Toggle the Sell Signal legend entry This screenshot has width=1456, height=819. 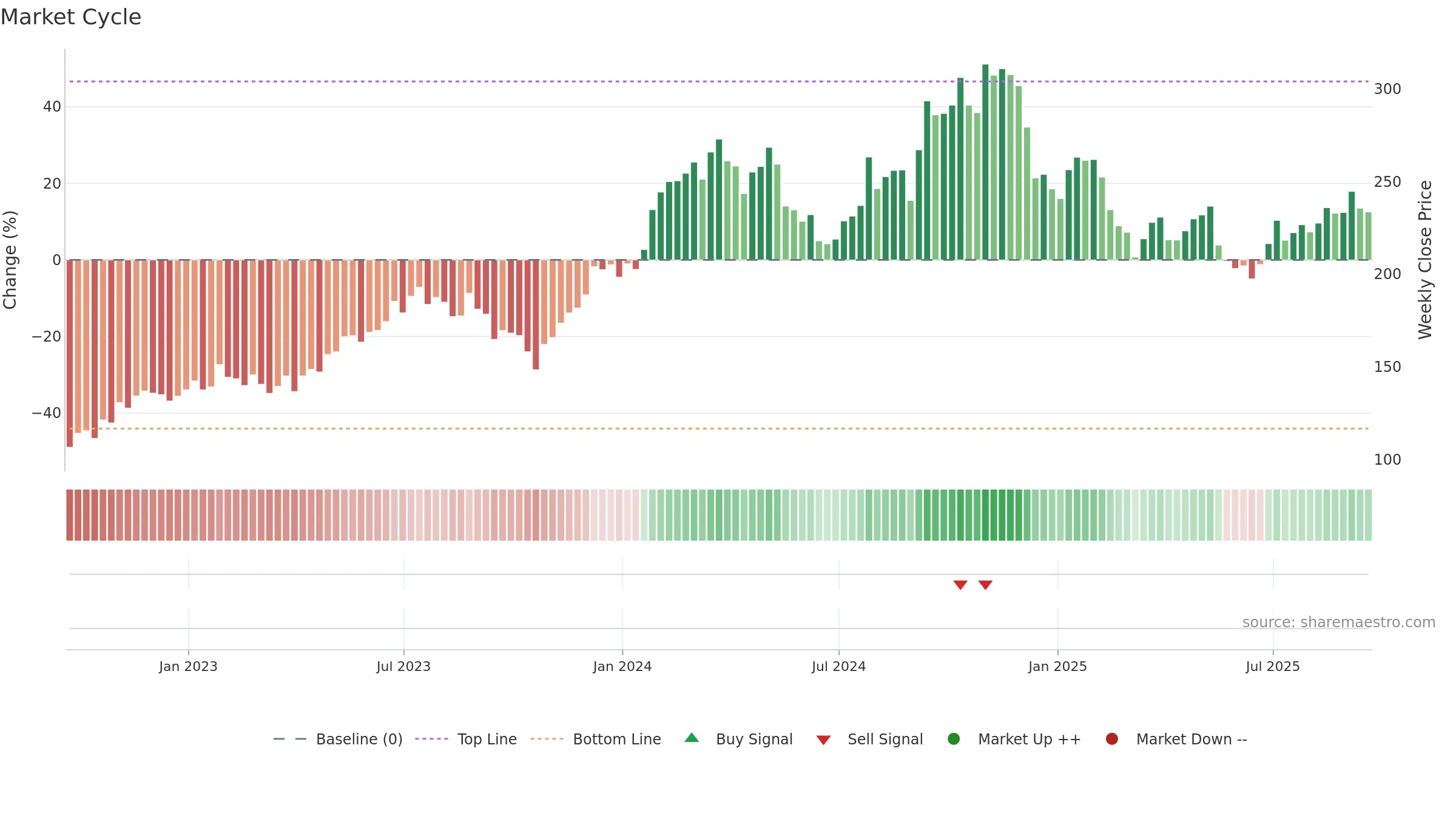(869, 740)
